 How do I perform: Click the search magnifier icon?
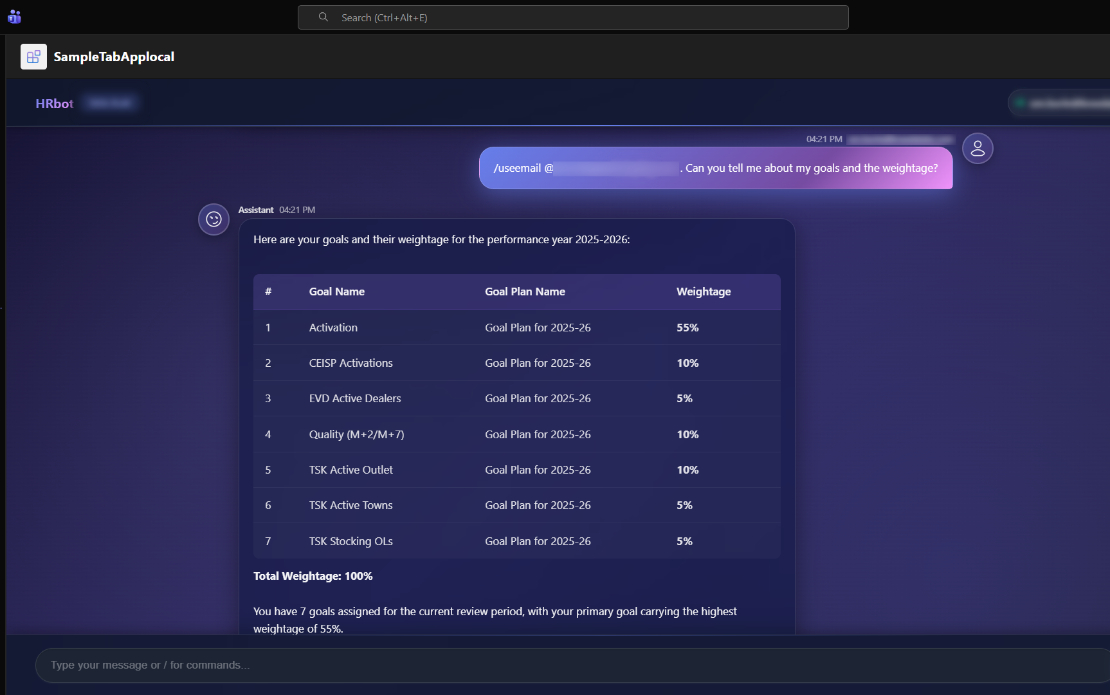pyautogui.click(x=323, y=17)
